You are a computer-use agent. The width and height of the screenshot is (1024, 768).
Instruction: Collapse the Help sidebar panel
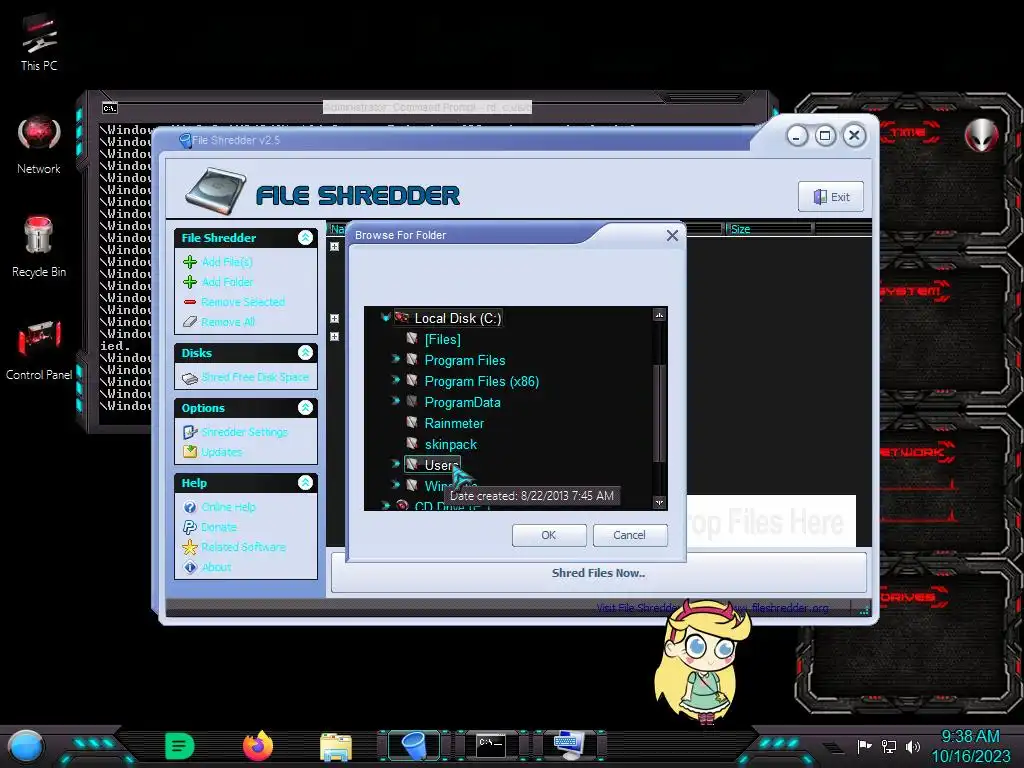coord(305,483)
